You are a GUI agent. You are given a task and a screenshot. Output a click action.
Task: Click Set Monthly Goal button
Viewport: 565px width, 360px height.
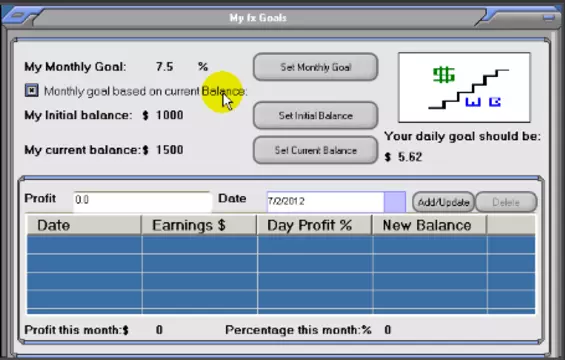pos(316,67)
